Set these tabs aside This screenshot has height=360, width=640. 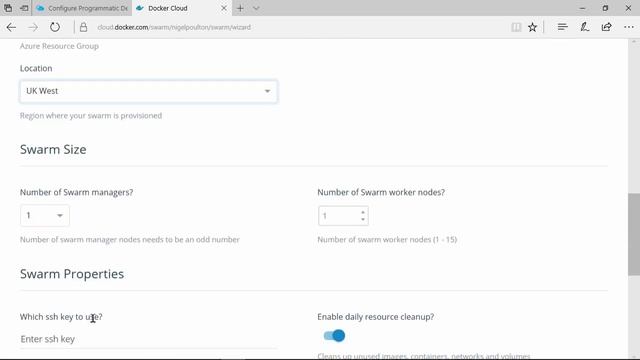24,8
